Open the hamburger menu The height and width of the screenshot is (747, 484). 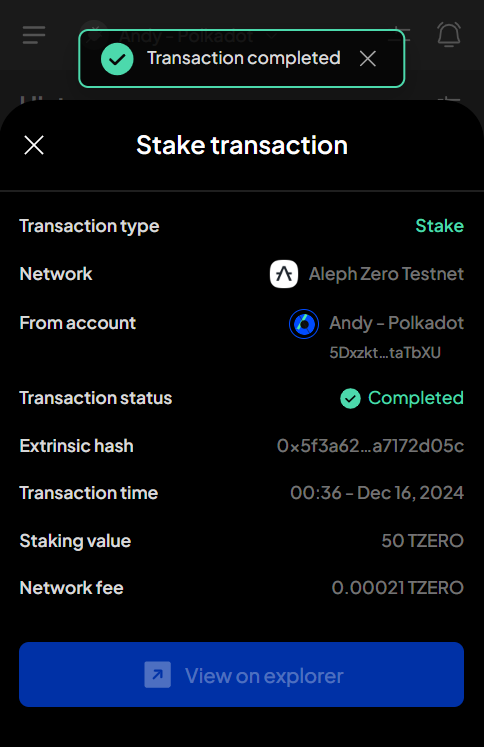click(34, 35)
